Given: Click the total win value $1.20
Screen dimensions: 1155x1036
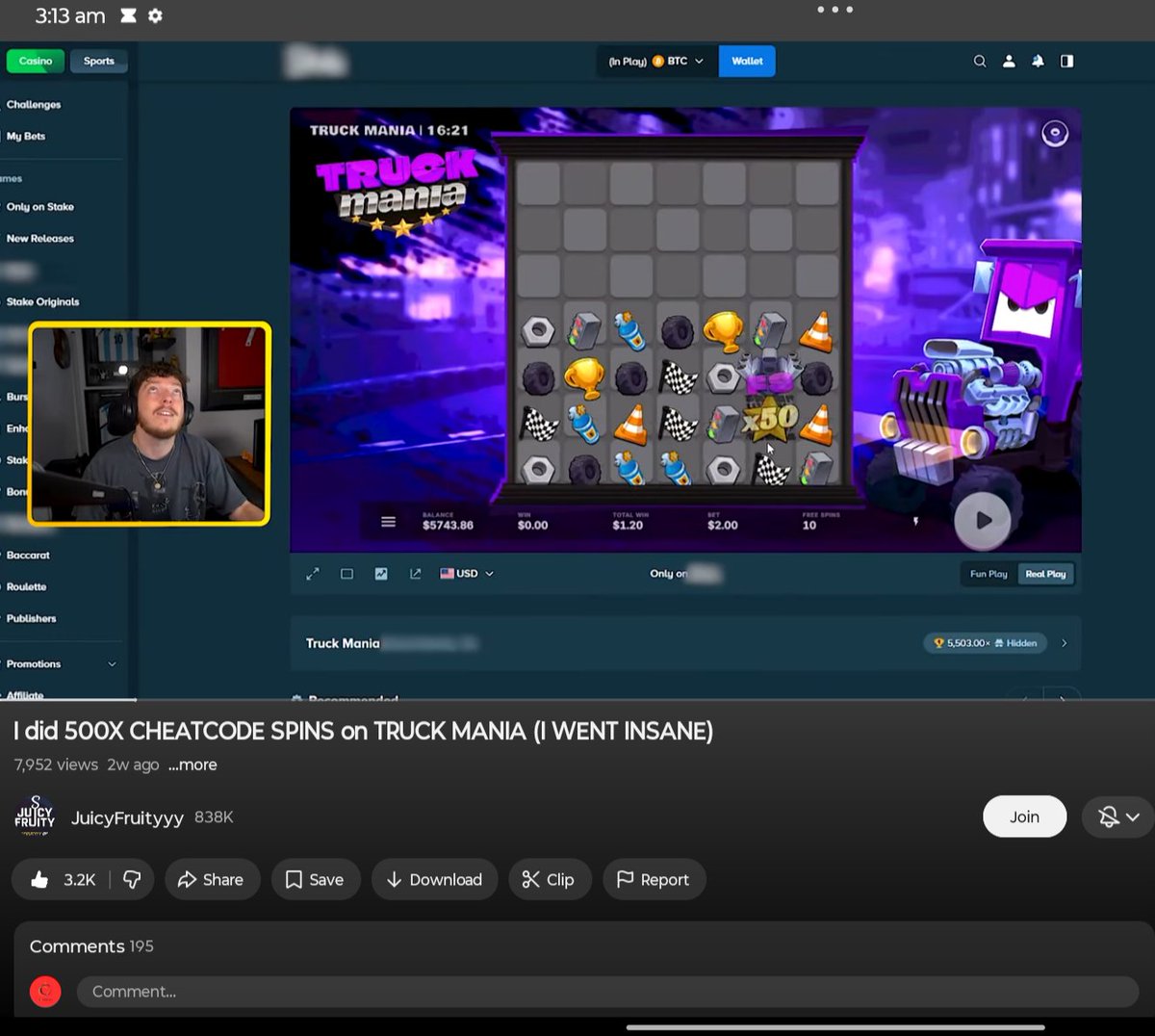Looking at the screenshot, I should [628, 526].
